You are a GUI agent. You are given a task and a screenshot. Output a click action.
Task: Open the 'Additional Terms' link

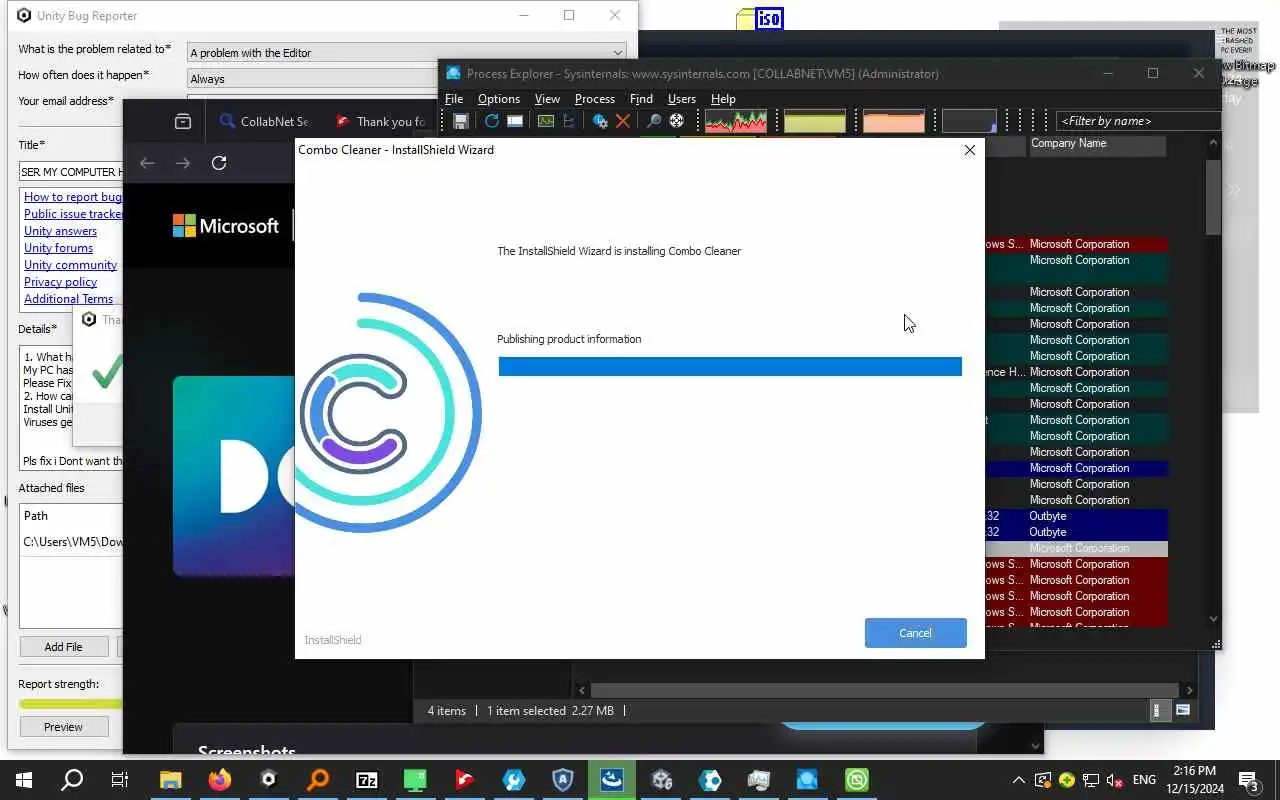[x=68, y=299]
